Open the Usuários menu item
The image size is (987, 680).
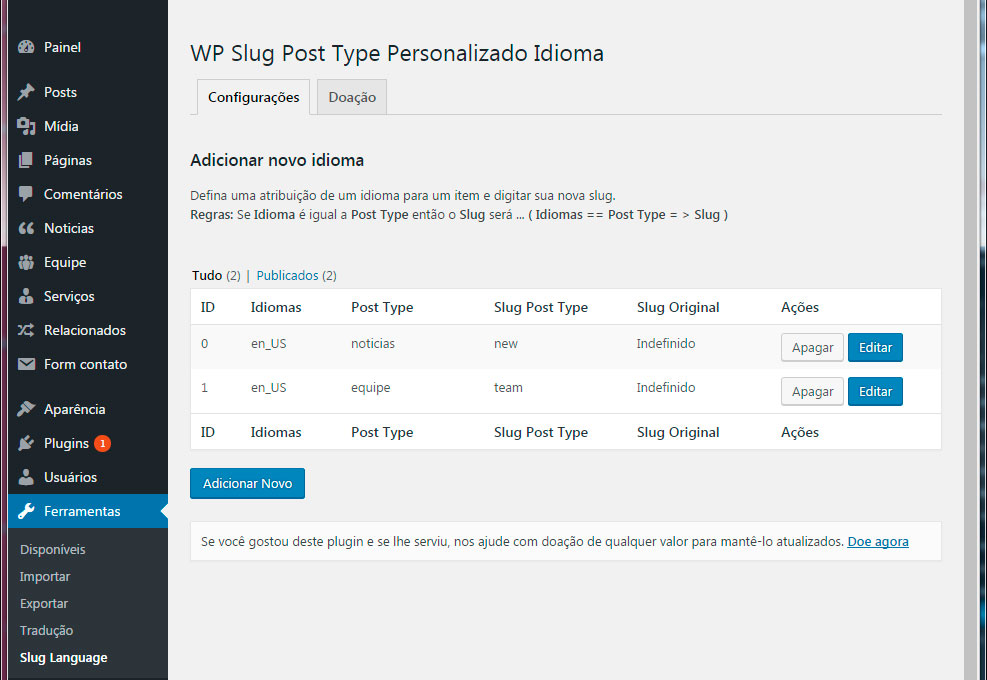coord(70,477)
